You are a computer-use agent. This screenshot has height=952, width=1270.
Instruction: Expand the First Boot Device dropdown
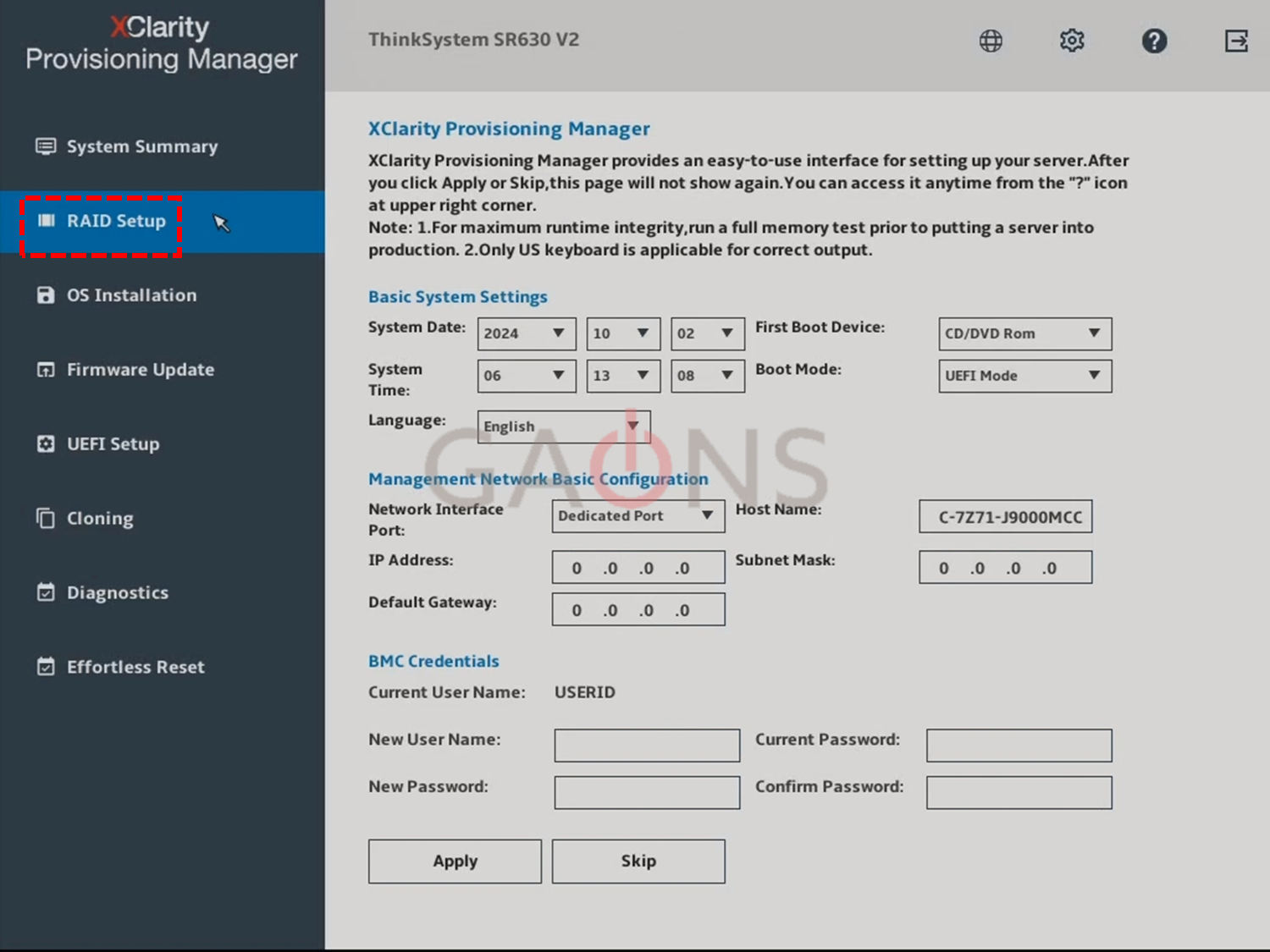pyautogui.click(x=1025, y=333)
